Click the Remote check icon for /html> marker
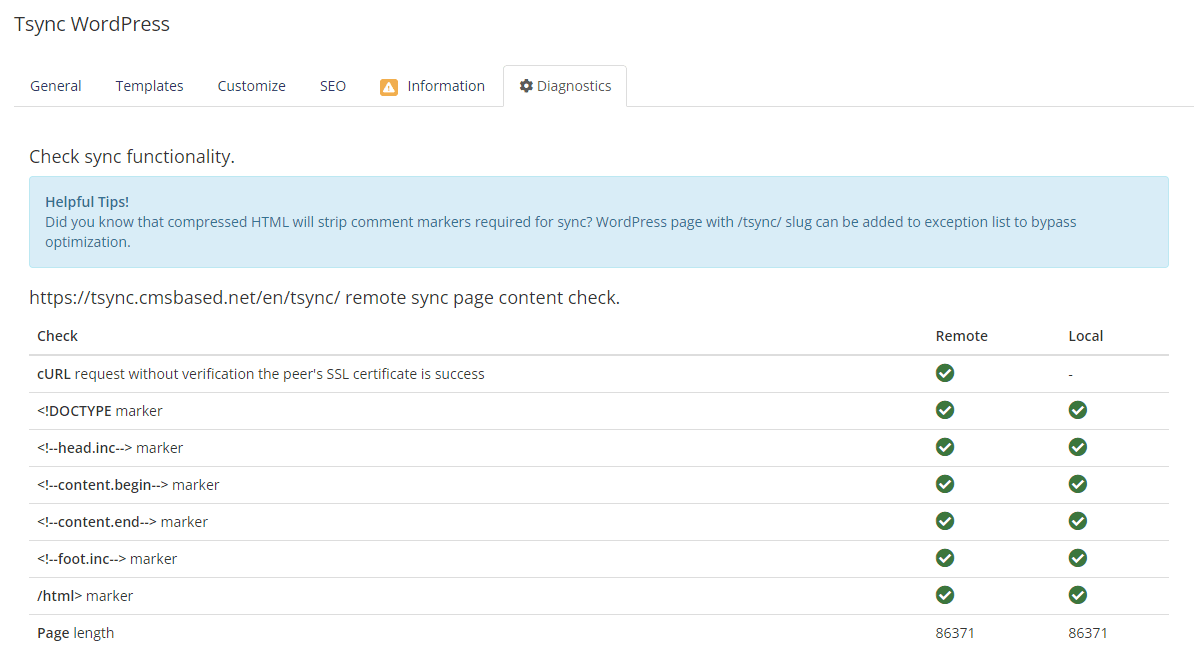This screenshot has height=669, width=1194. tap(945, 595)
